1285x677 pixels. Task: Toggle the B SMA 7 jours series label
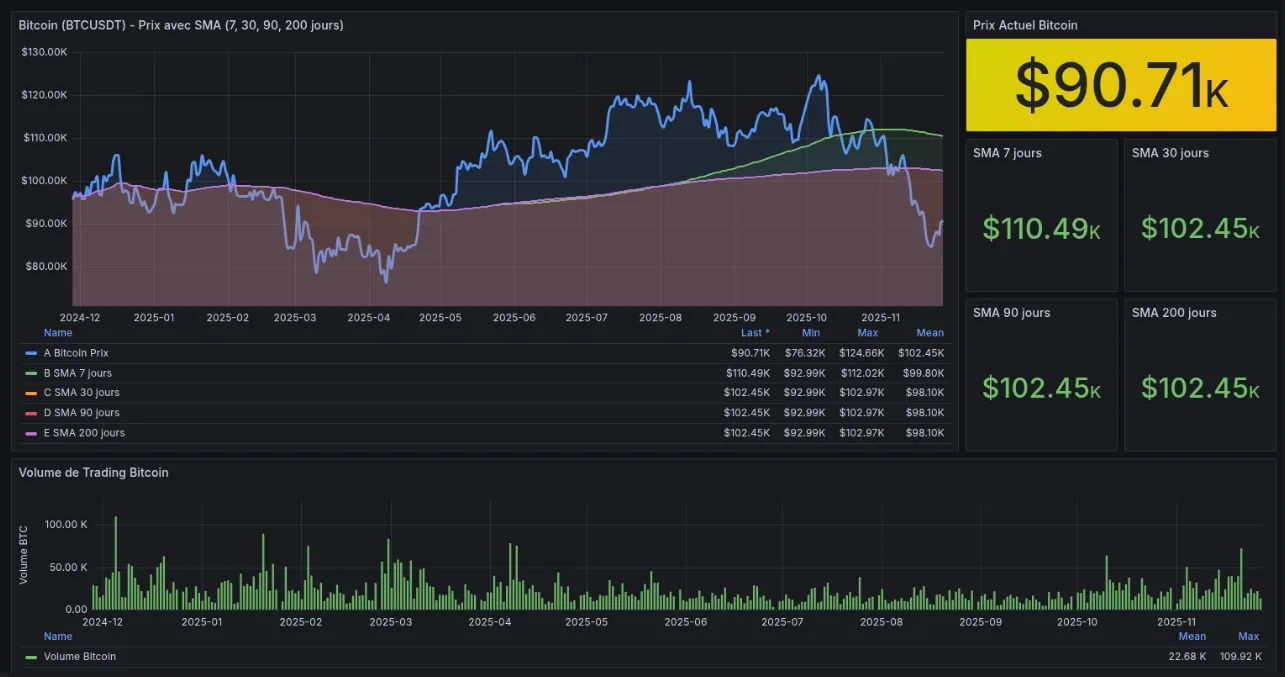pyautogui.click(x=78, y=373)
